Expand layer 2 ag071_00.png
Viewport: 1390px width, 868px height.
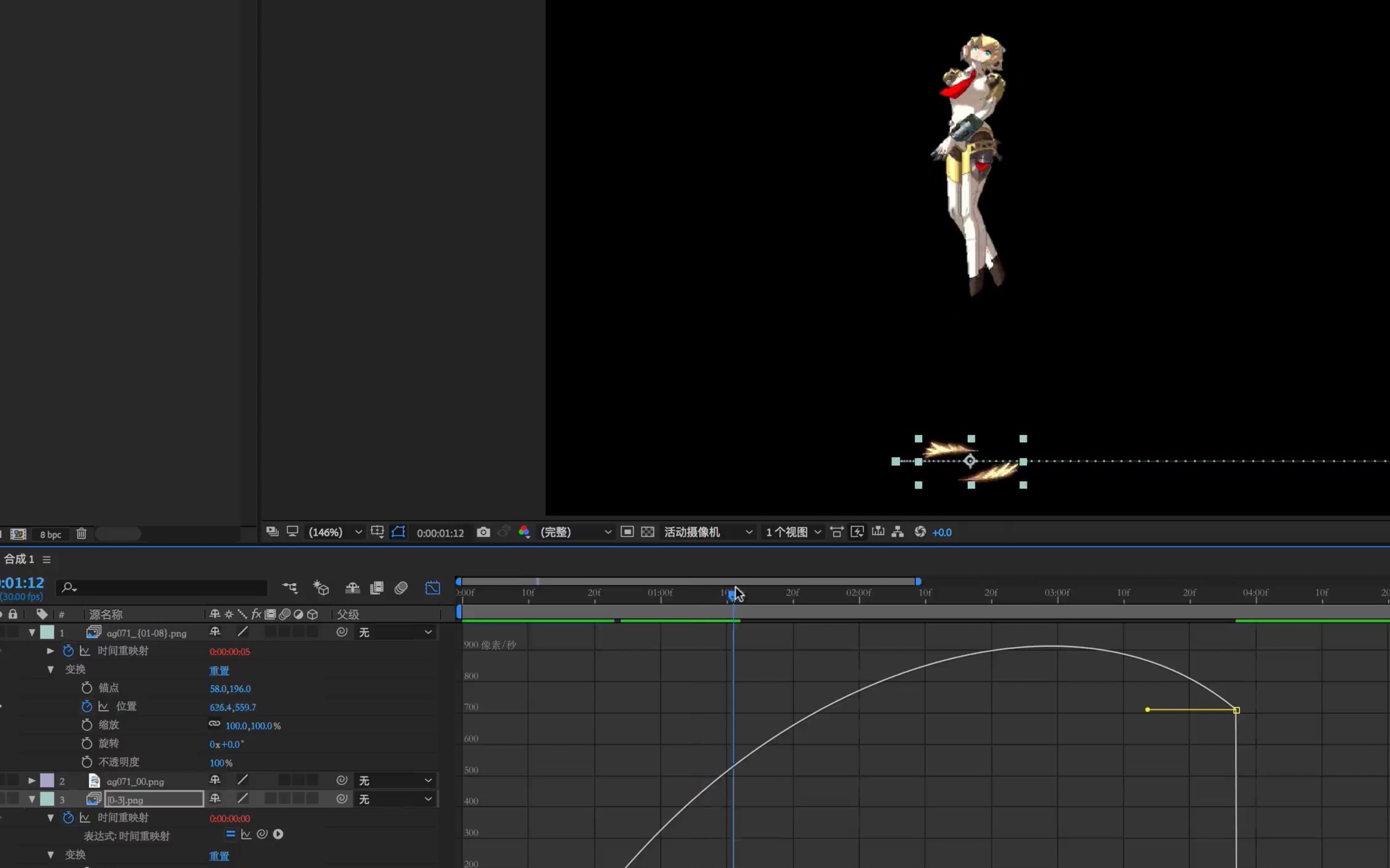[32, 781]
